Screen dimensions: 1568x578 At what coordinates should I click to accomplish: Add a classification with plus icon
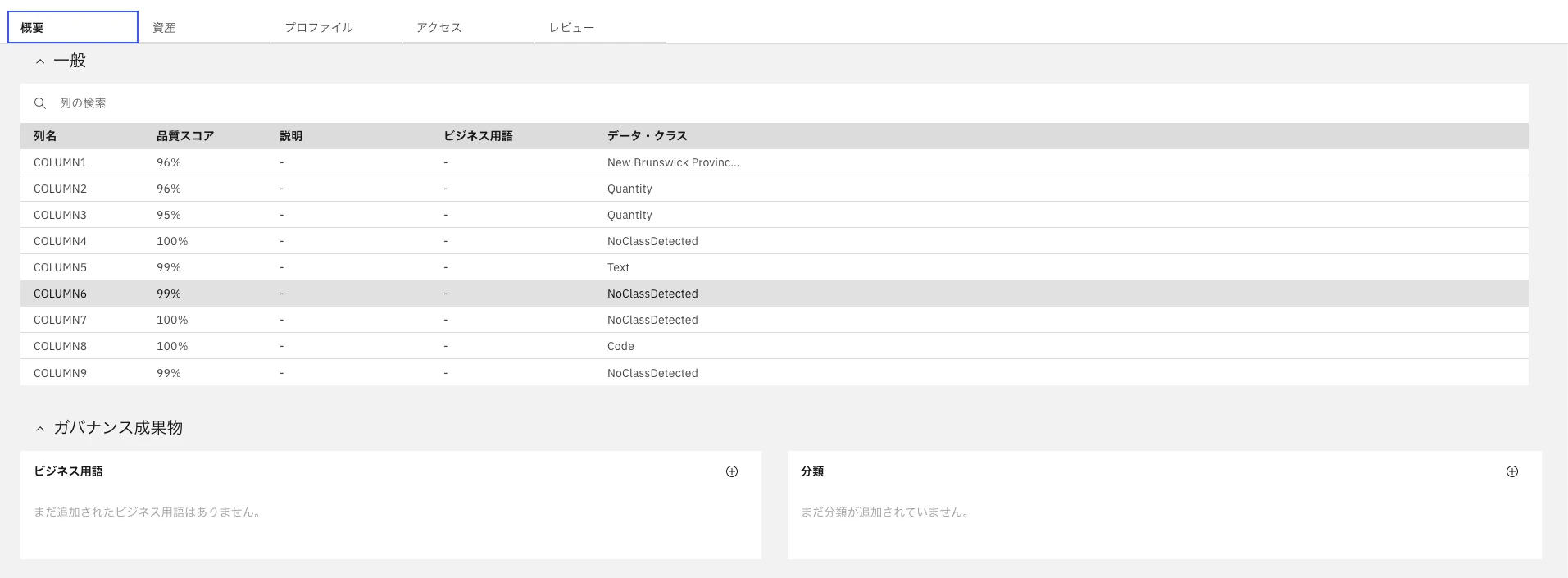pyautogui.click(x=1512, y=471)
